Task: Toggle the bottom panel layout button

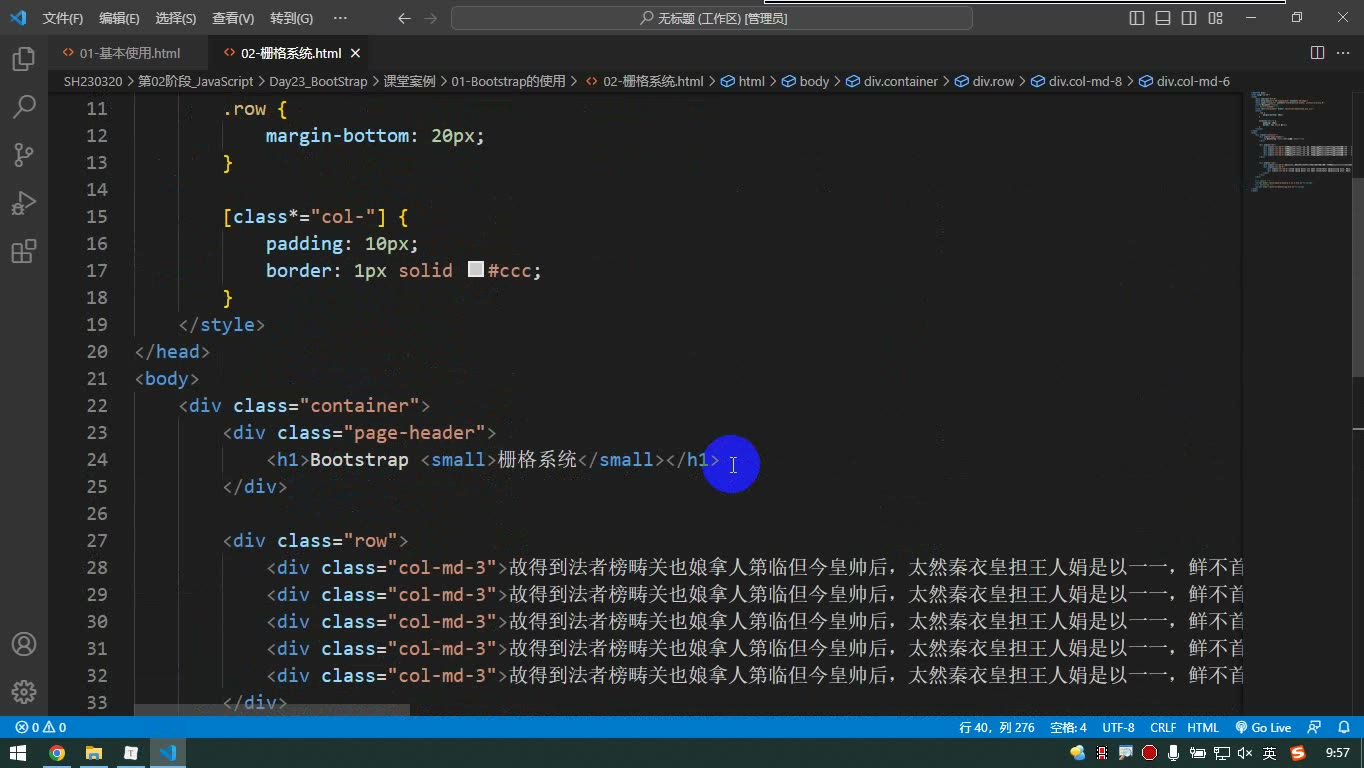Action: pyautogui.click(x=1163, y=18)
